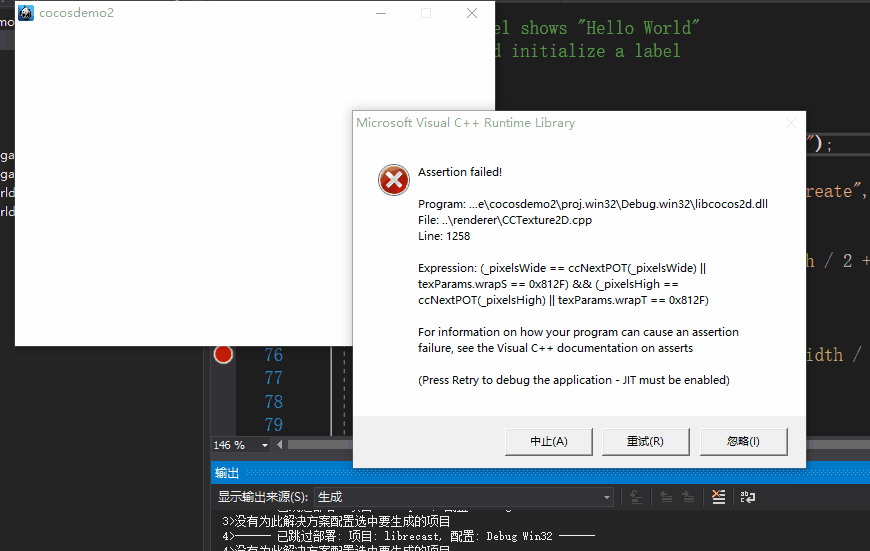Click the cocosdemo2 window app icon
Viewport: 870px width, 551px height.
pyautogui.click(x=26, y=13)
